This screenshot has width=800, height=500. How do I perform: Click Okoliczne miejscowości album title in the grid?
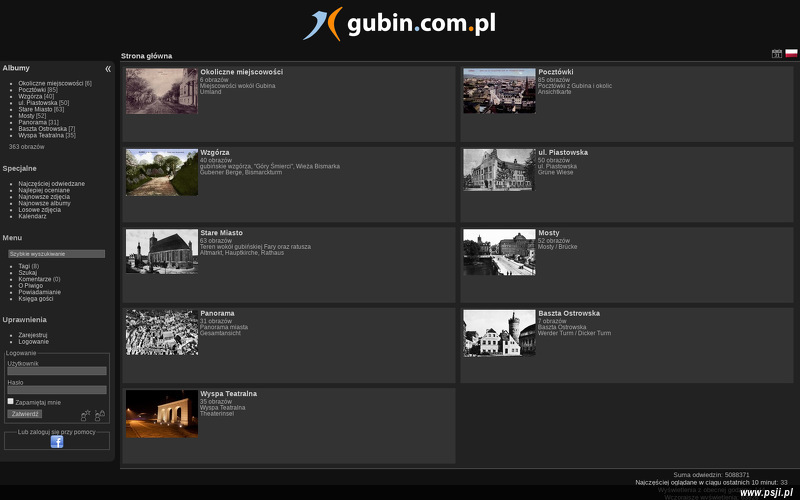[241, 72]
